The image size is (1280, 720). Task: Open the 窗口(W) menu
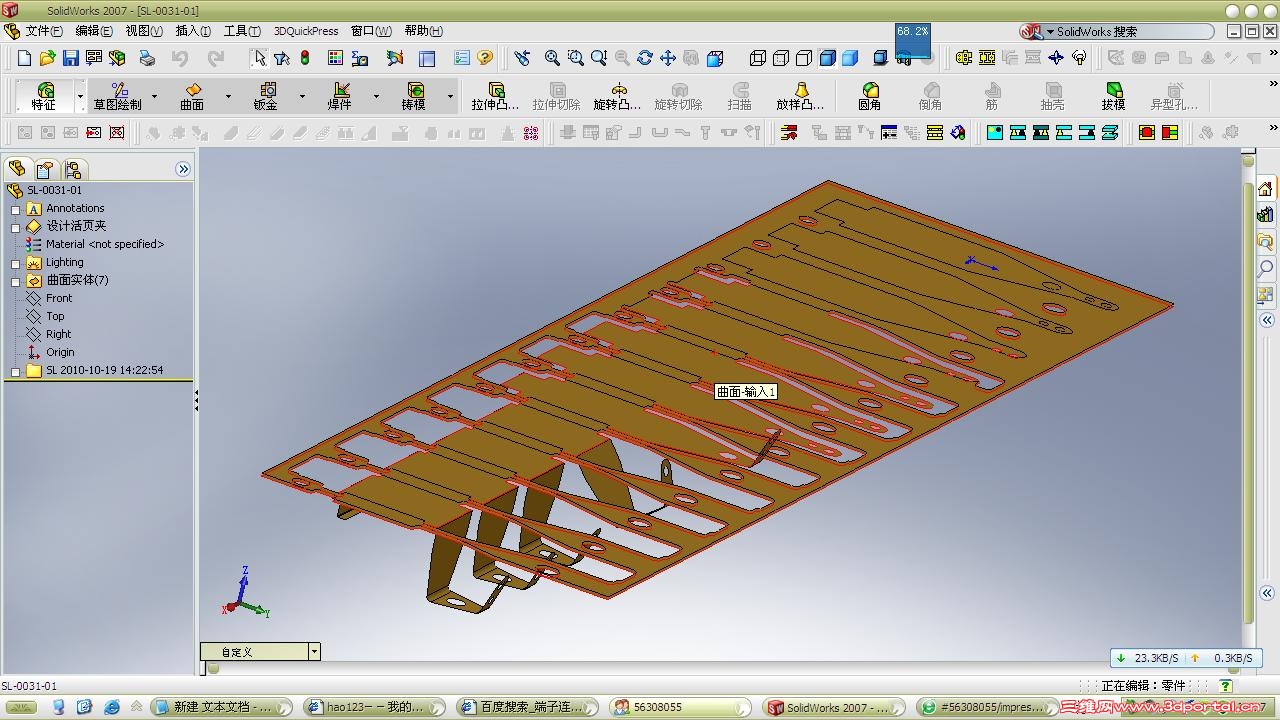click(371, 31)
